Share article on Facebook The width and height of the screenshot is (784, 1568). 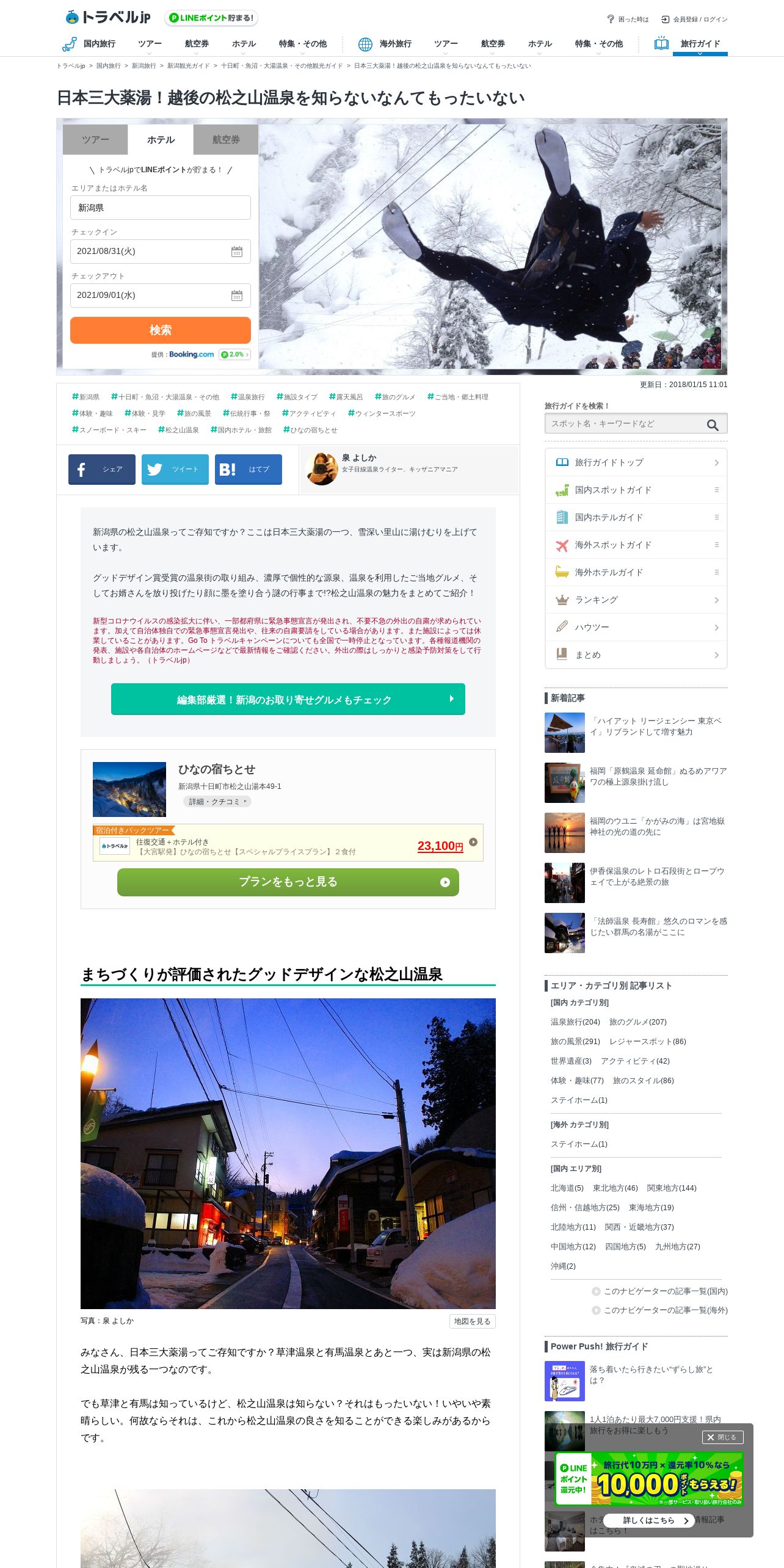pyautogui.click(x=102, y=470)
